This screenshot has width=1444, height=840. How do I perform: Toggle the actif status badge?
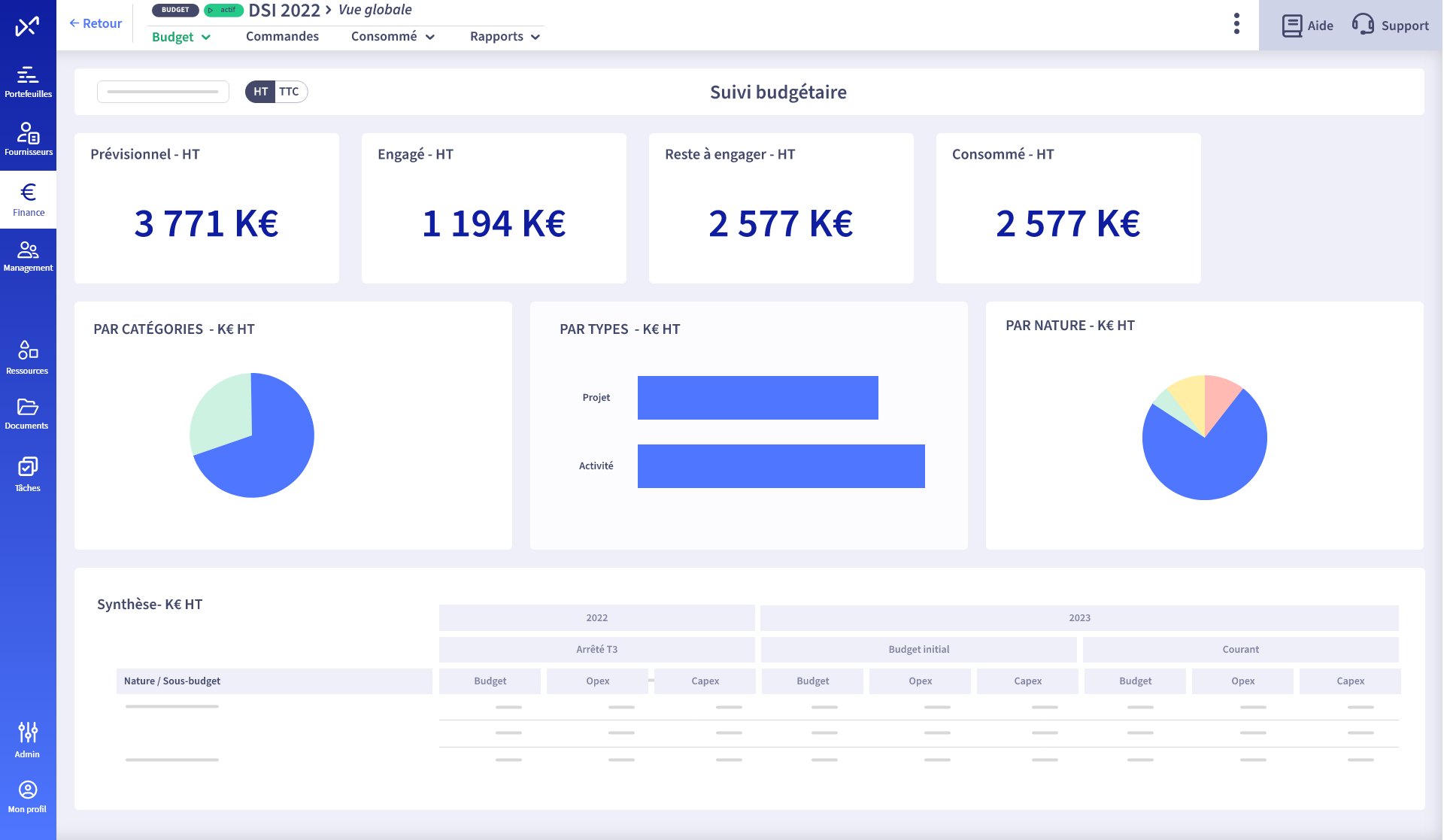point(223,10)
